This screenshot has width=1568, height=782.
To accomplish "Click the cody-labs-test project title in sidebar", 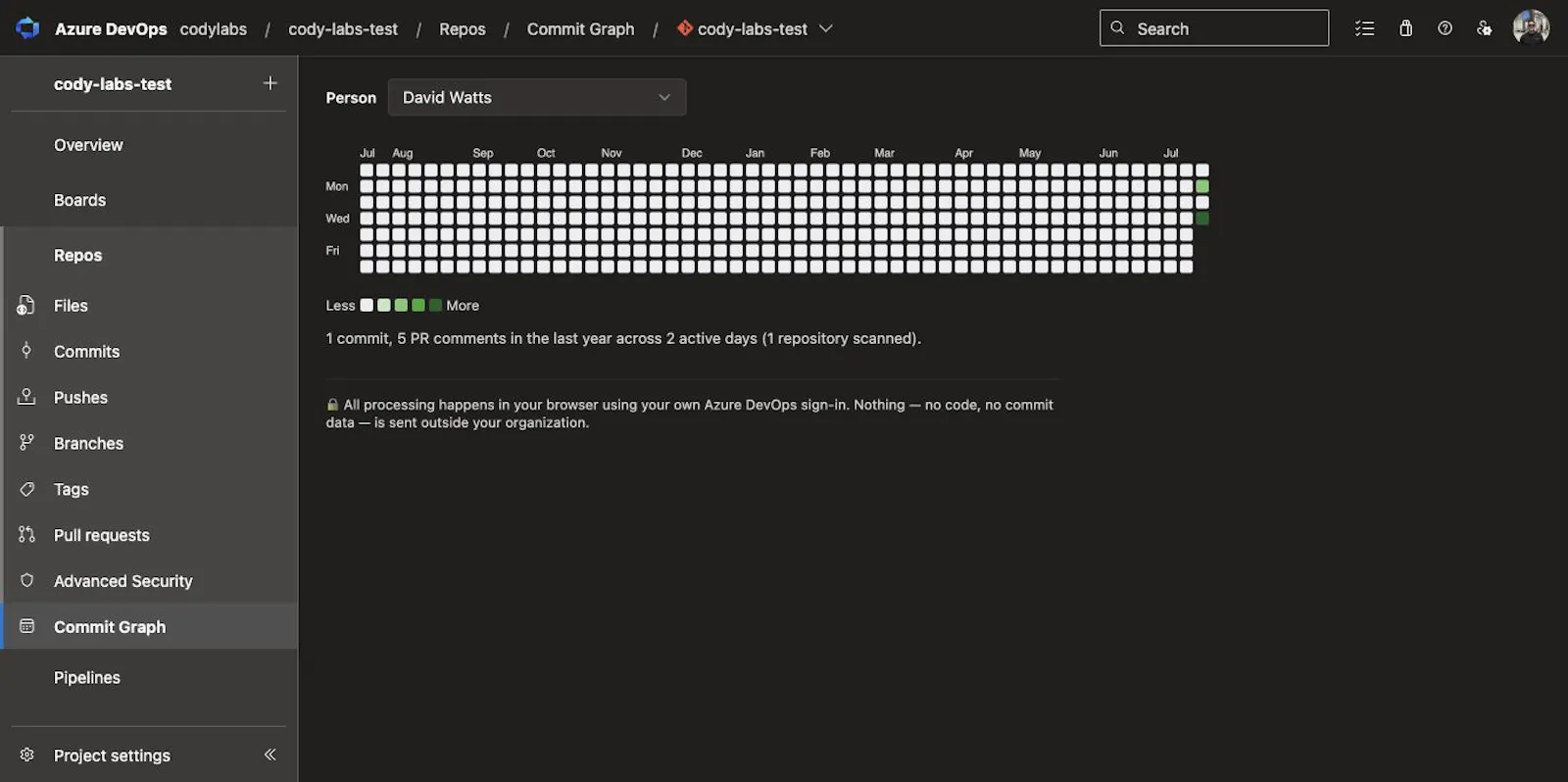I will pos(113,83).
